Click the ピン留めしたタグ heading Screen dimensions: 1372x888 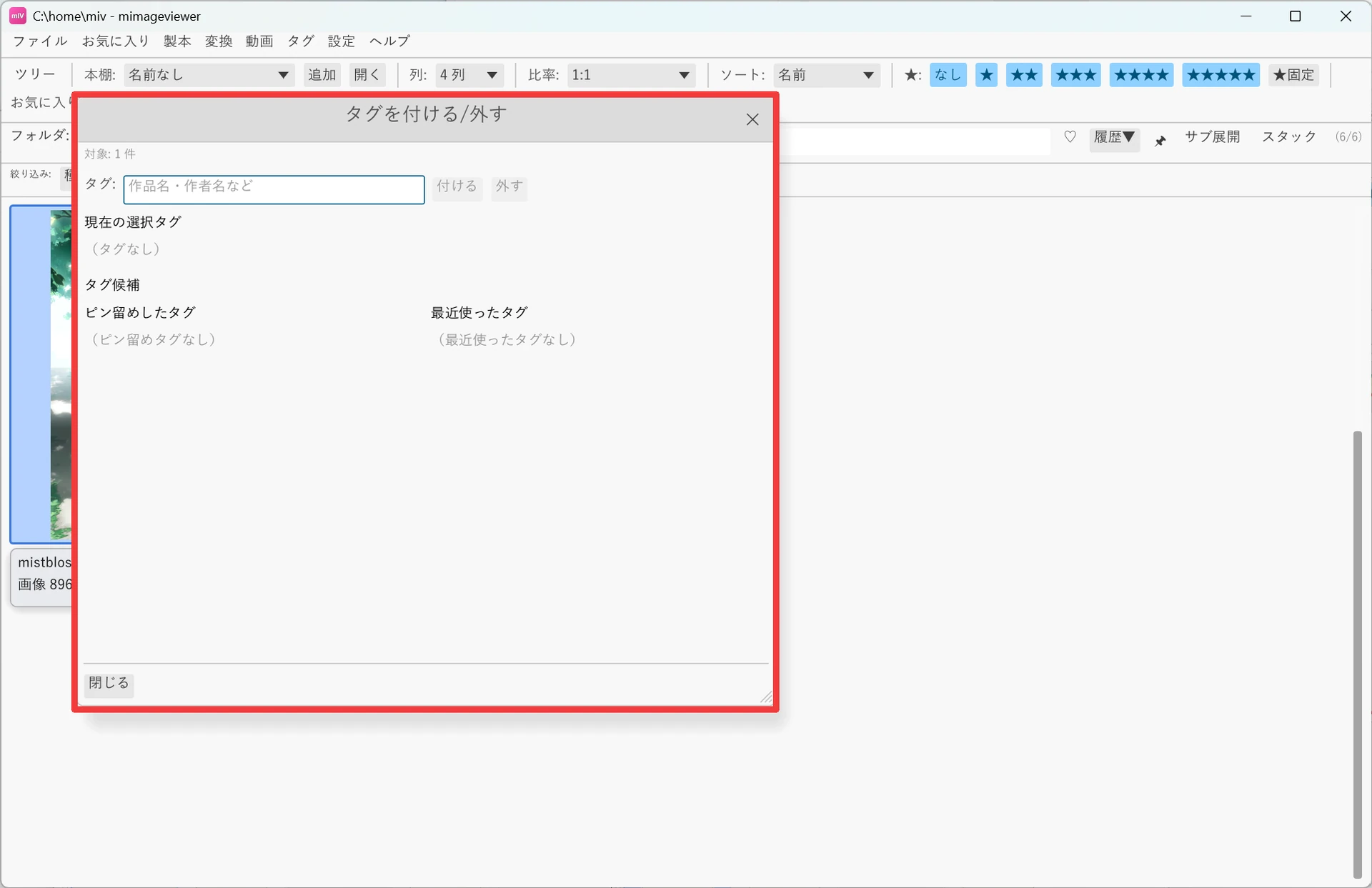click(140, 313)
